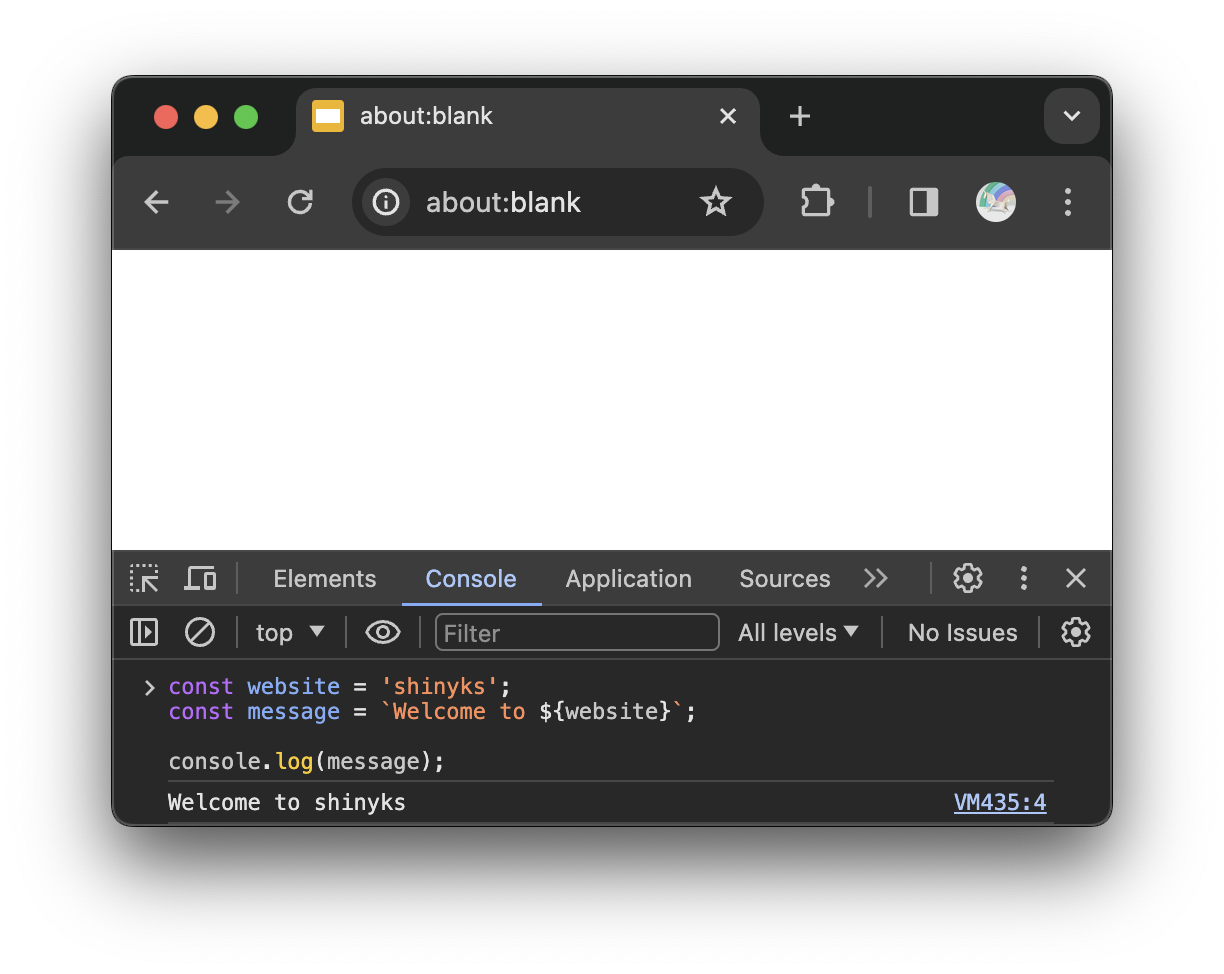Clear the console output
The height and width of the screenshot is (974, 1224).
200,633
